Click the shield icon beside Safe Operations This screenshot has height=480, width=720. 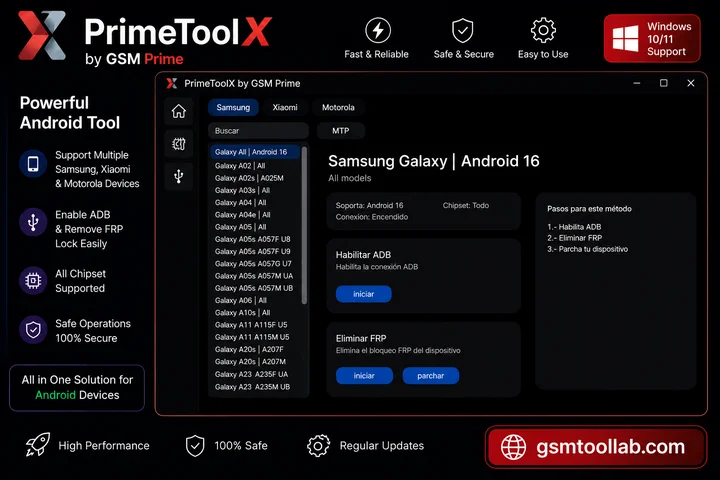[33, 329]
